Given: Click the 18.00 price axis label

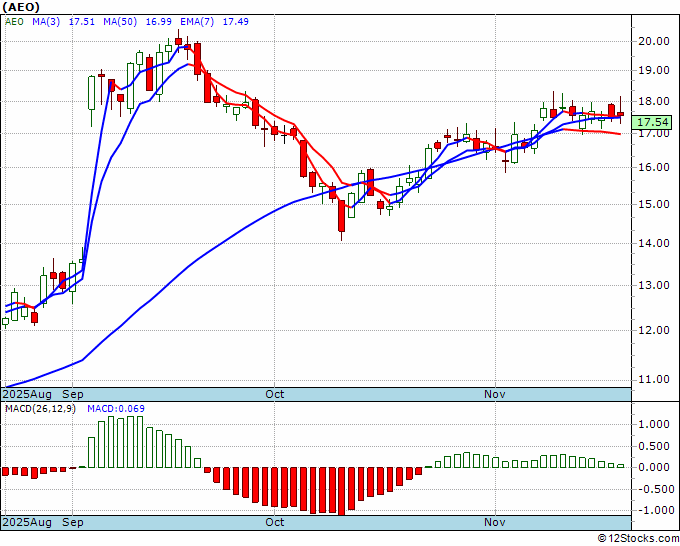Looking at the screenshot, I should tap(654, 101).
